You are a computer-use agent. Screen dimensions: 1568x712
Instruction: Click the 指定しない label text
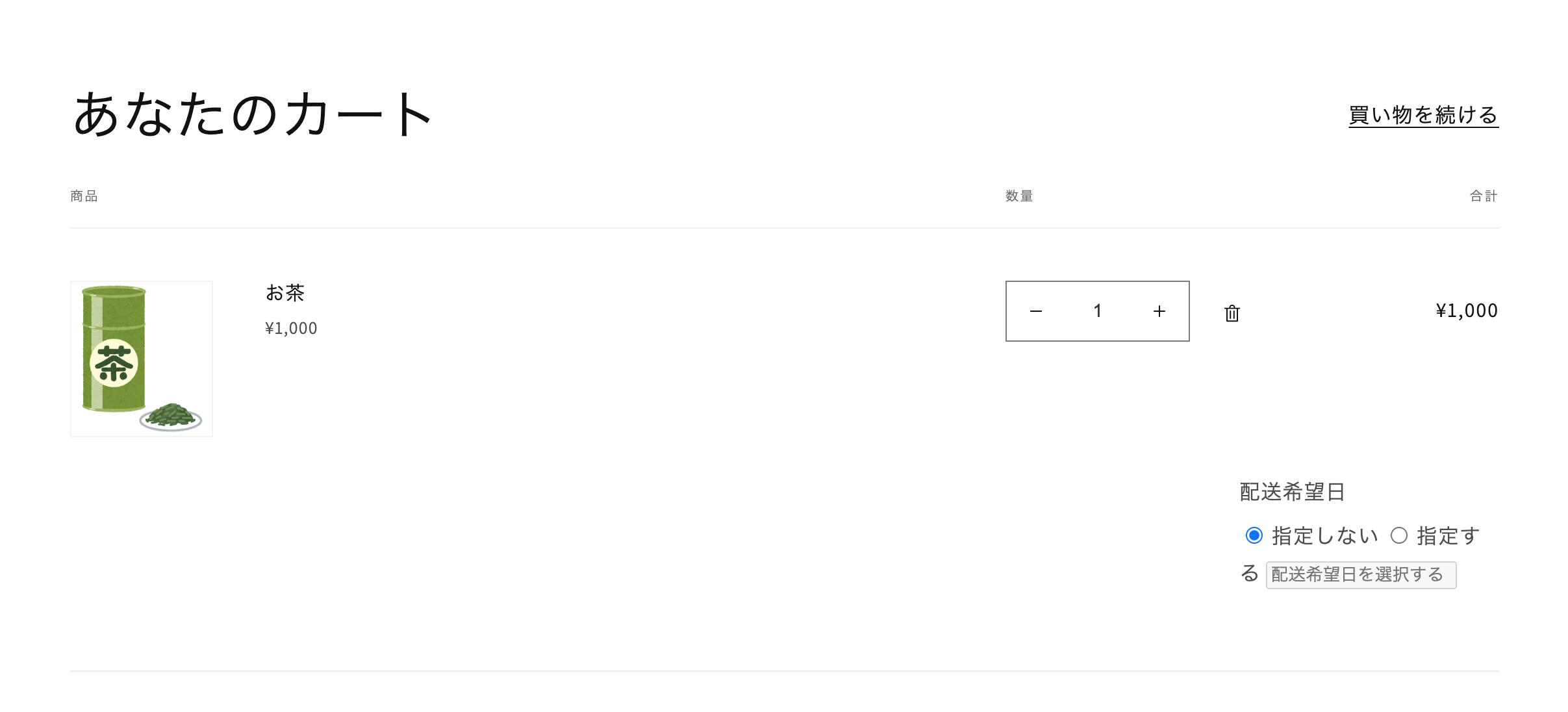[x=1325, y=536]
